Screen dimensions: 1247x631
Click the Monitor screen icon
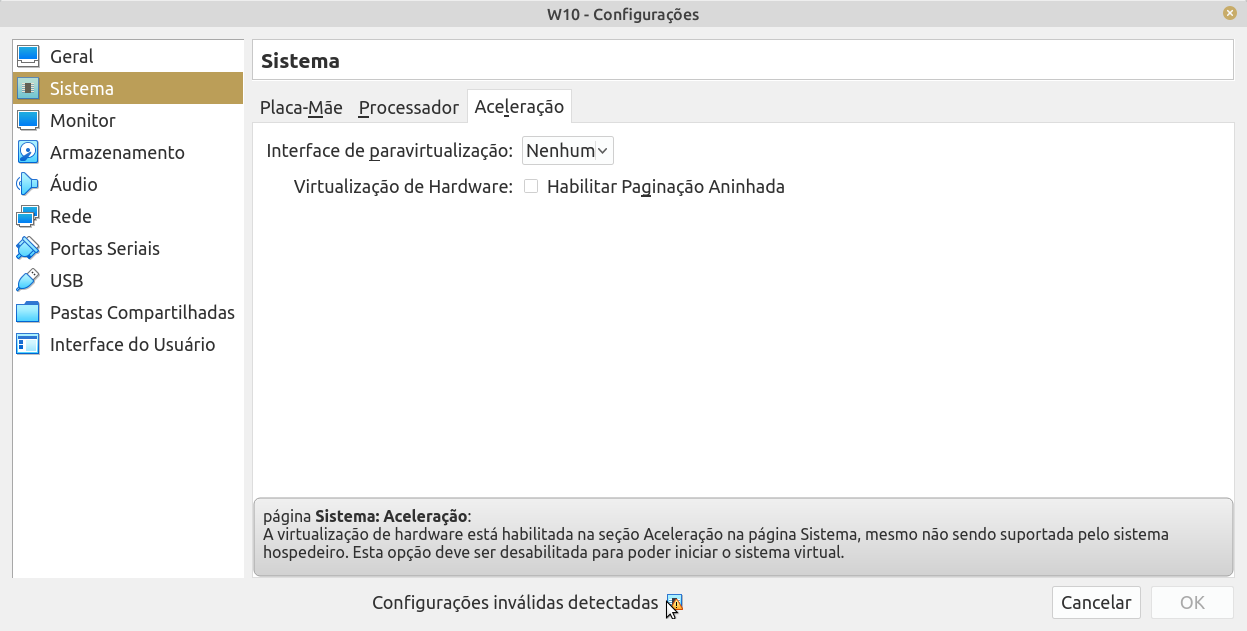point(28,121)
